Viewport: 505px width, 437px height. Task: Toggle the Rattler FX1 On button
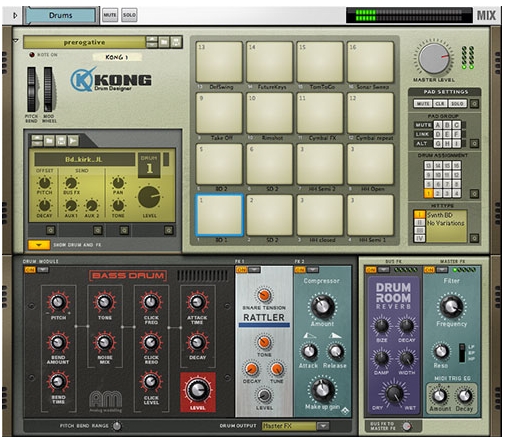pos(241,270)
